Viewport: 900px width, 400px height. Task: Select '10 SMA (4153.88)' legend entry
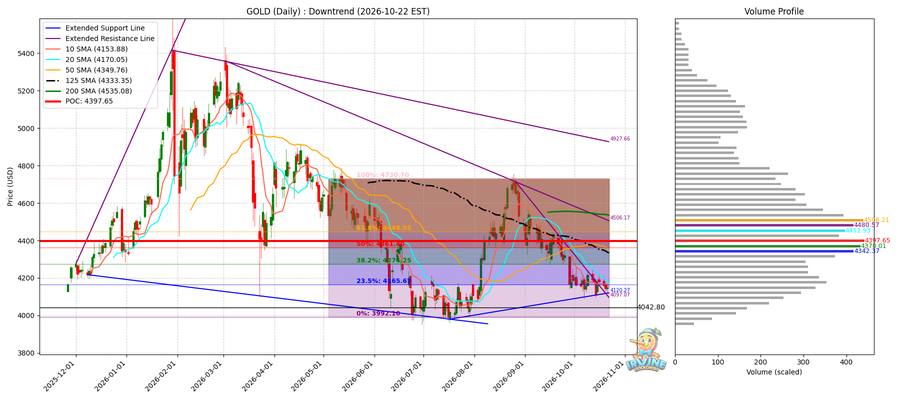(88, 48)
